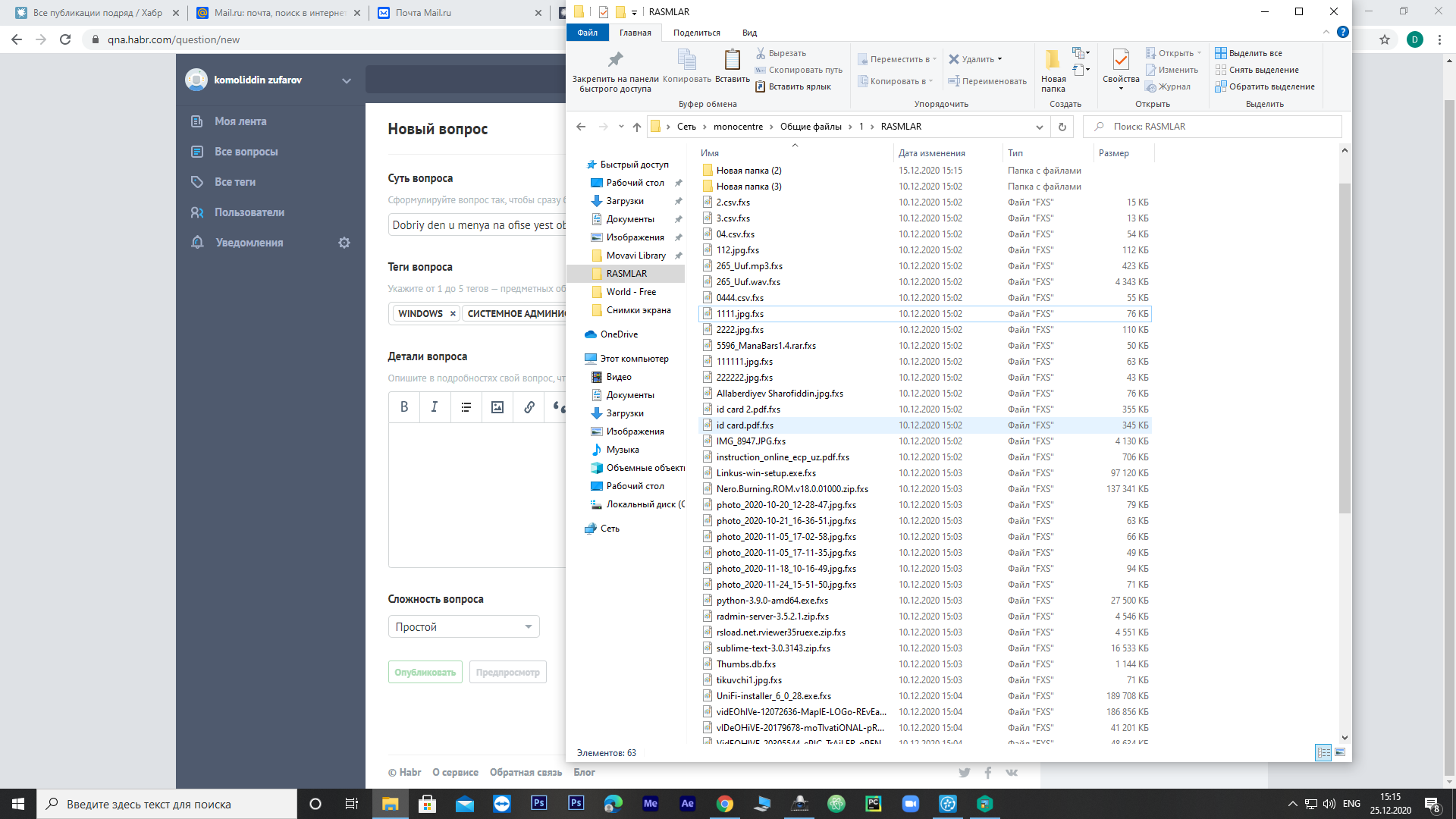Screen dimensions: 1456x819
Task: Click Select all (Выделить все)
Action: click(x=1249, y=53)
